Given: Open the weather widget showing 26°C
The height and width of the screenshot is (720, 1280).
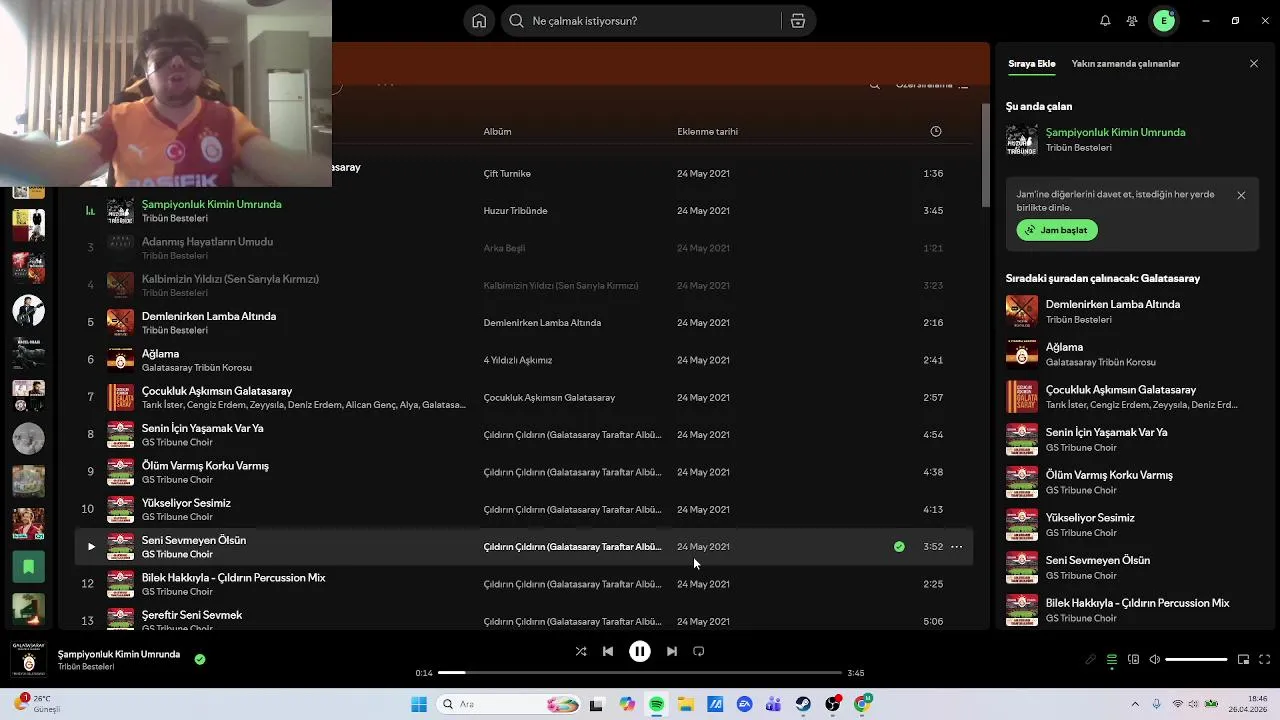Looking at the screenshot, I should 38,704.
